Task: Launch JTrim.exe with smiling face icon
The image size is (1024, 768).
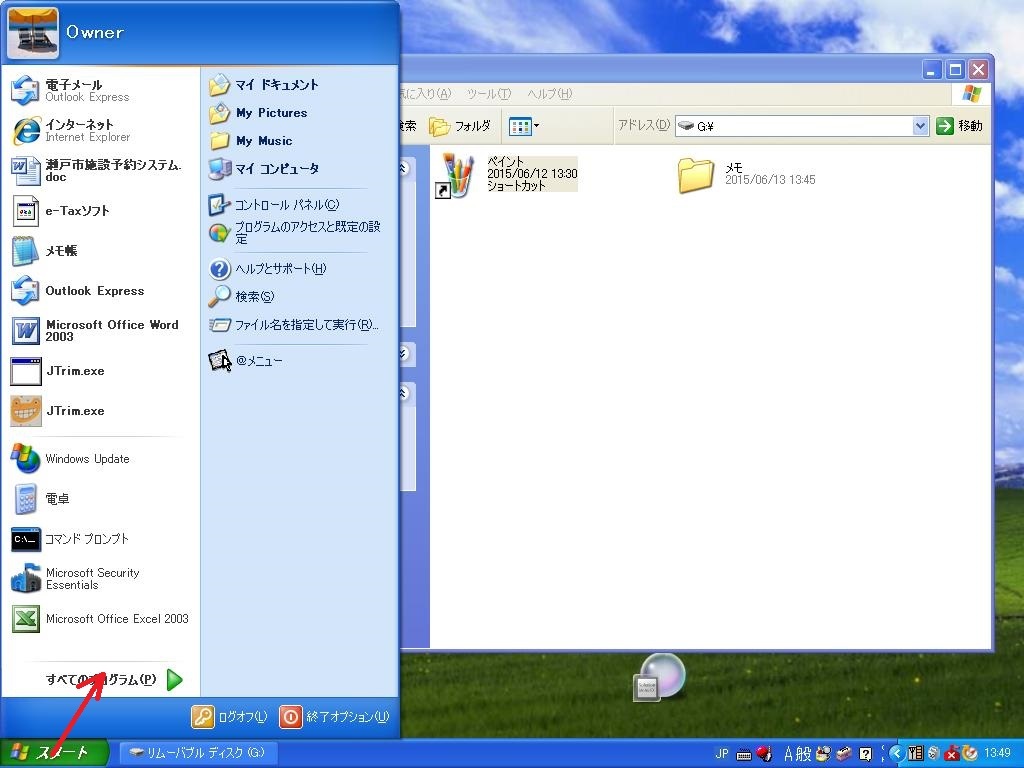Action: (101, 411)
